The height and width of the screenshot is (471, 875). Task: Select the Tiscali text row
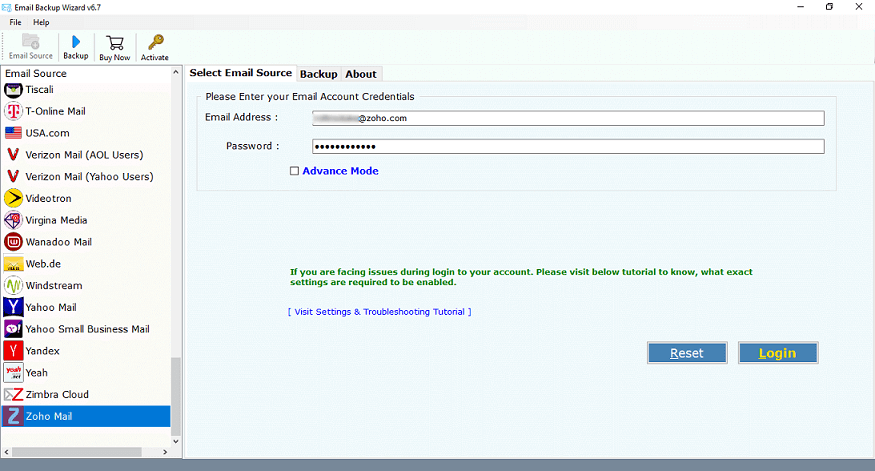(40, 89)
